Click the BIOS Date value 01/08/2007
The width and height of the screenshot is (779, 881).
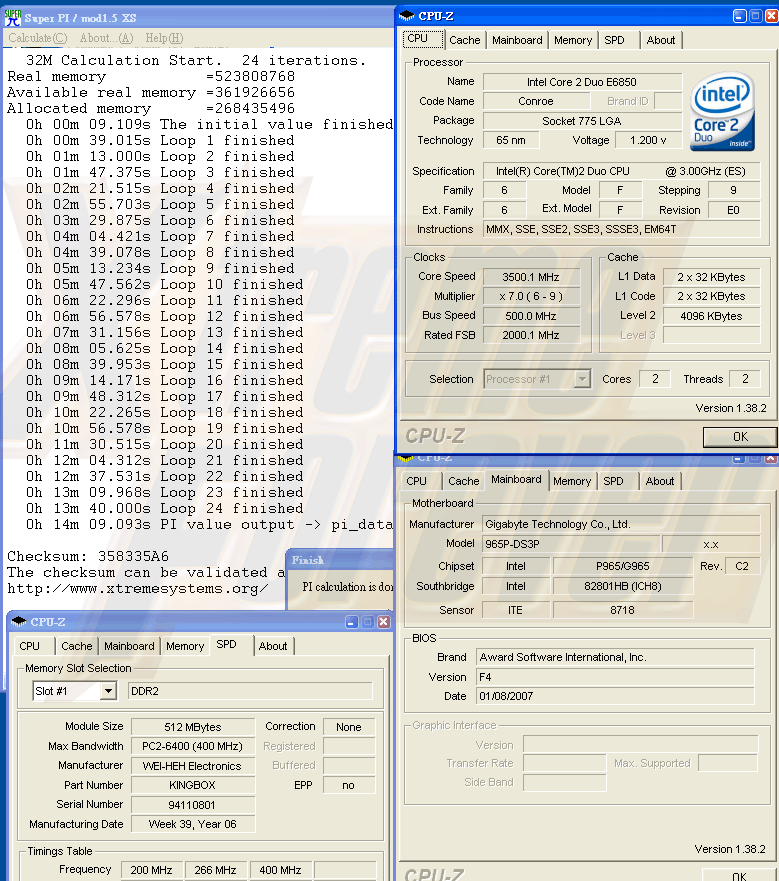[x=615, y=696]
